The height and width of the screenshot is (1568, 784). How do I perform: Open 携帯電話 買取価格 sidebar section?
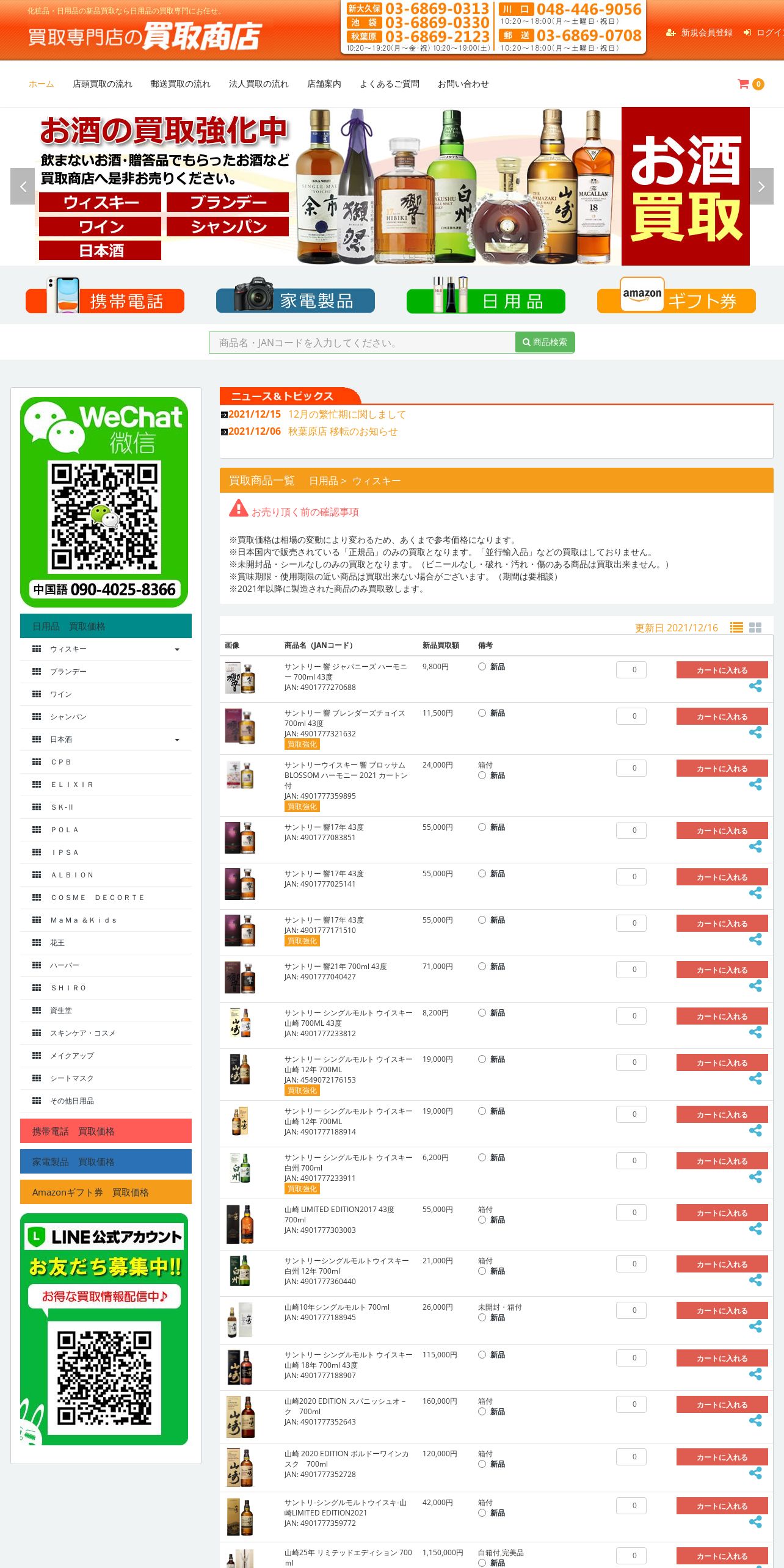(x=106, y=1131)
